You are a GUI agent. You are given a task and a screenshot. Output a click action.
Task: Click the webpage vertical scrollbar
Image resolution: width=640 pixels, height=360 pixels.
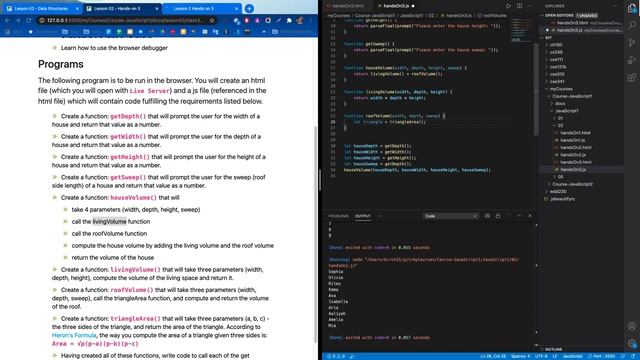coord(315,235)
